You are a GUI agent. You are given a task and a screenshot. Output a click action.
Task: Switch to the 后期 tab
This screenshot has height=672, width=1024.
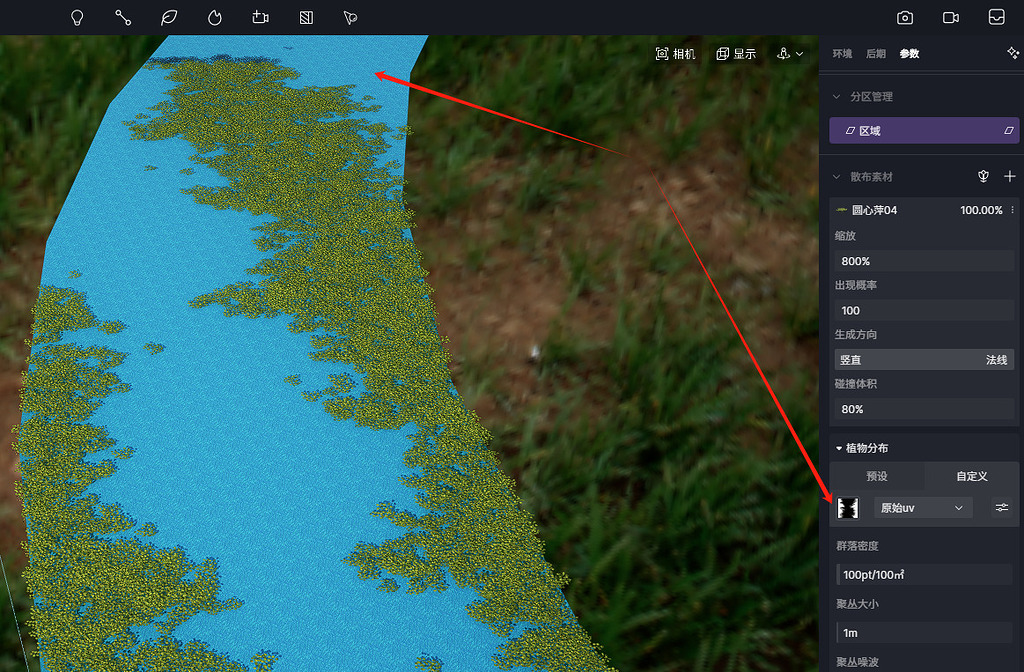tap(876, 54)
